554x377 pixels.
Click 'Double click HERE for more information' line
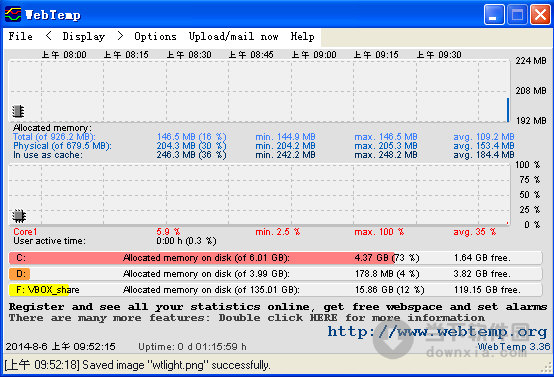352,318
